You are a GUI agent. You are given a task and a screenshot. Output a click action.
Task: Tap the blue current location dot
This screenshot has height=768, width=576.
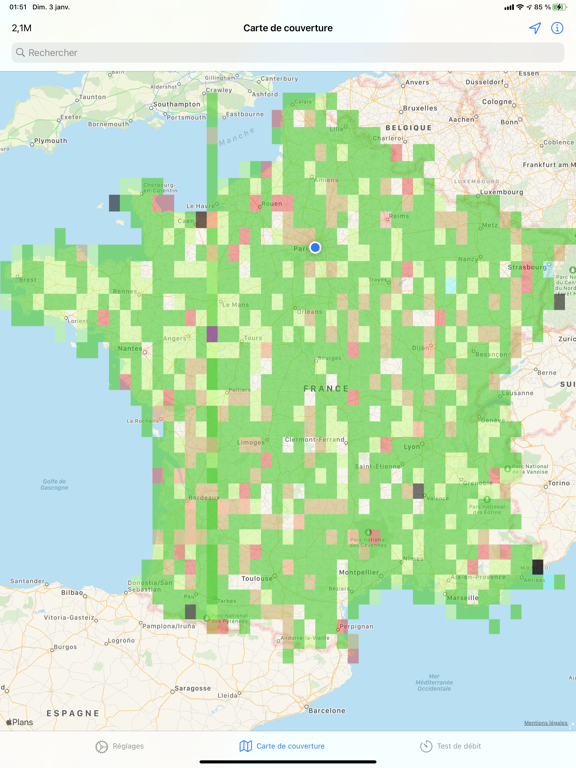[315, 247]
